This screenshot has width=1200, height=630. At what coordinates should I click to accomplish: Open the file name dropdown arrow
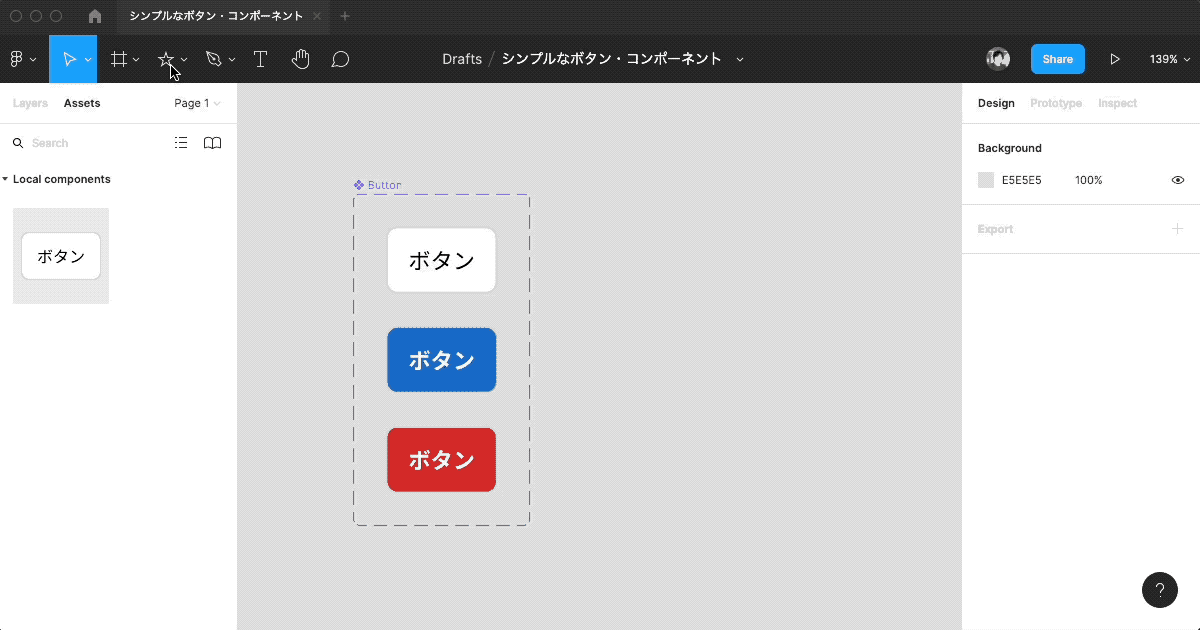(x=740, y=58)
